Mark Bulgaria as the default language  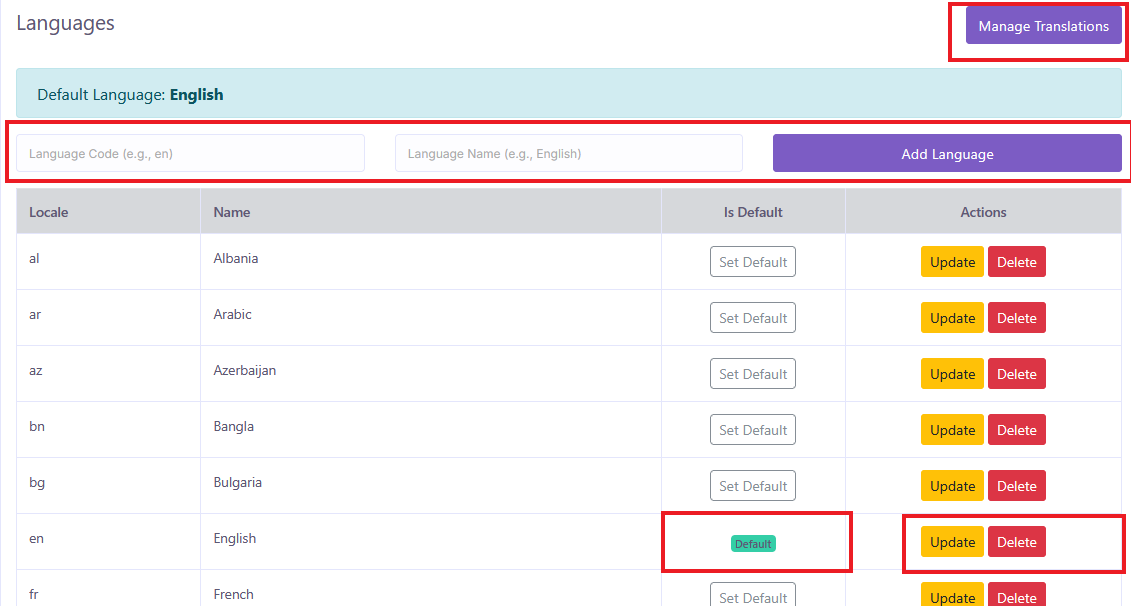coord(753,486)
